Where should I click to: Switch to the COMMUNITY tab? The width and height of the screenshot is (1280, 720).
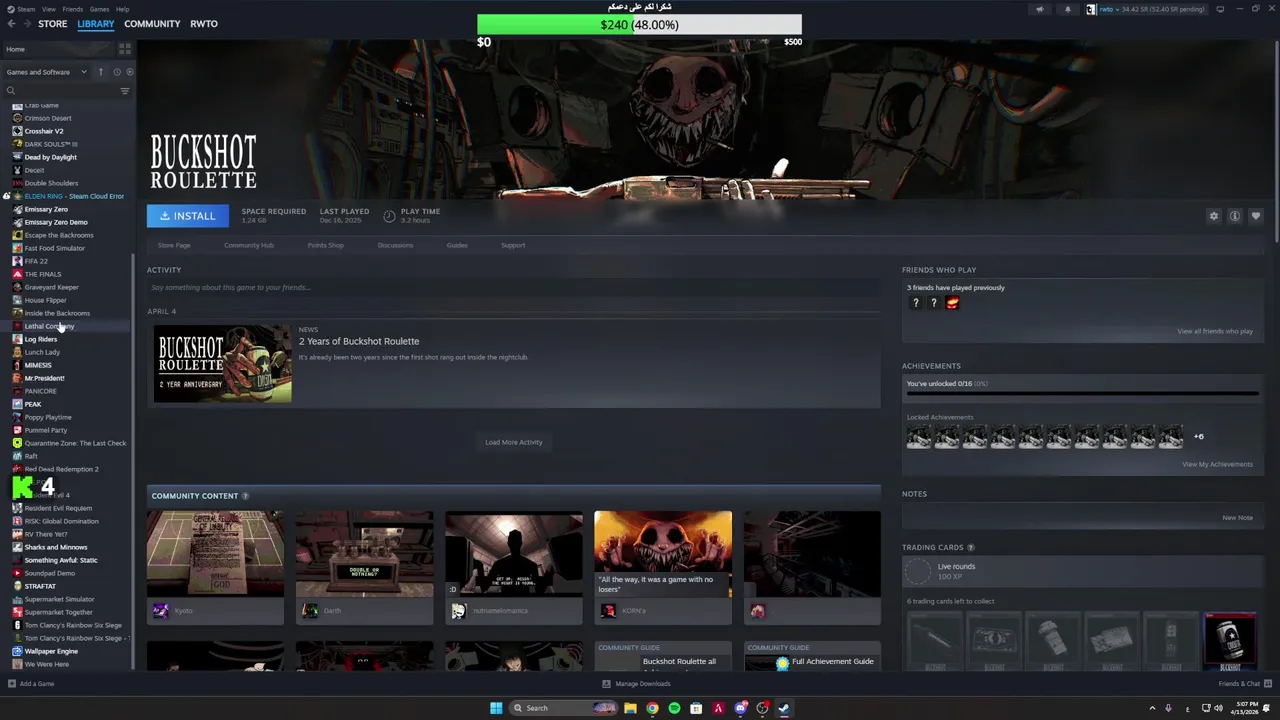[152, 24]
